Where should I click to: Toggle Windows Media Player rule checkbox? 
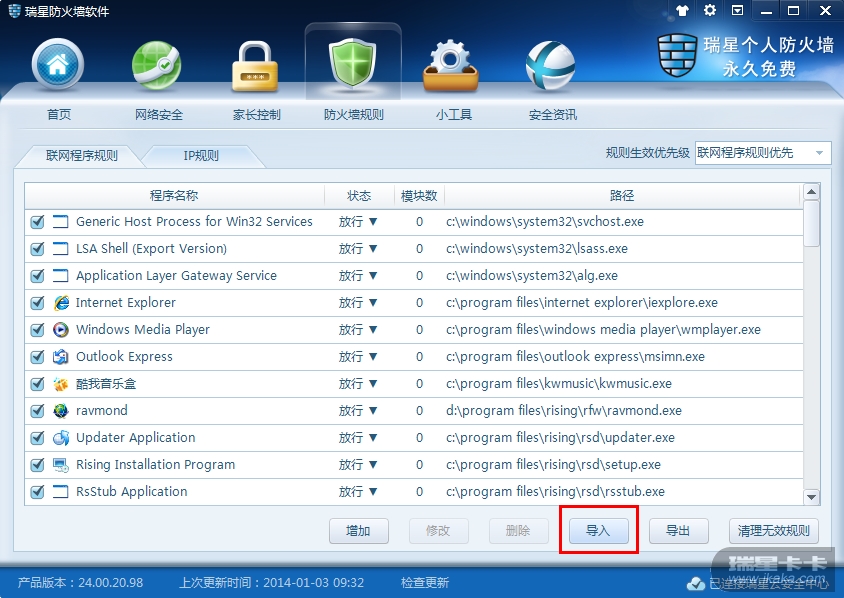pos(37,329)
